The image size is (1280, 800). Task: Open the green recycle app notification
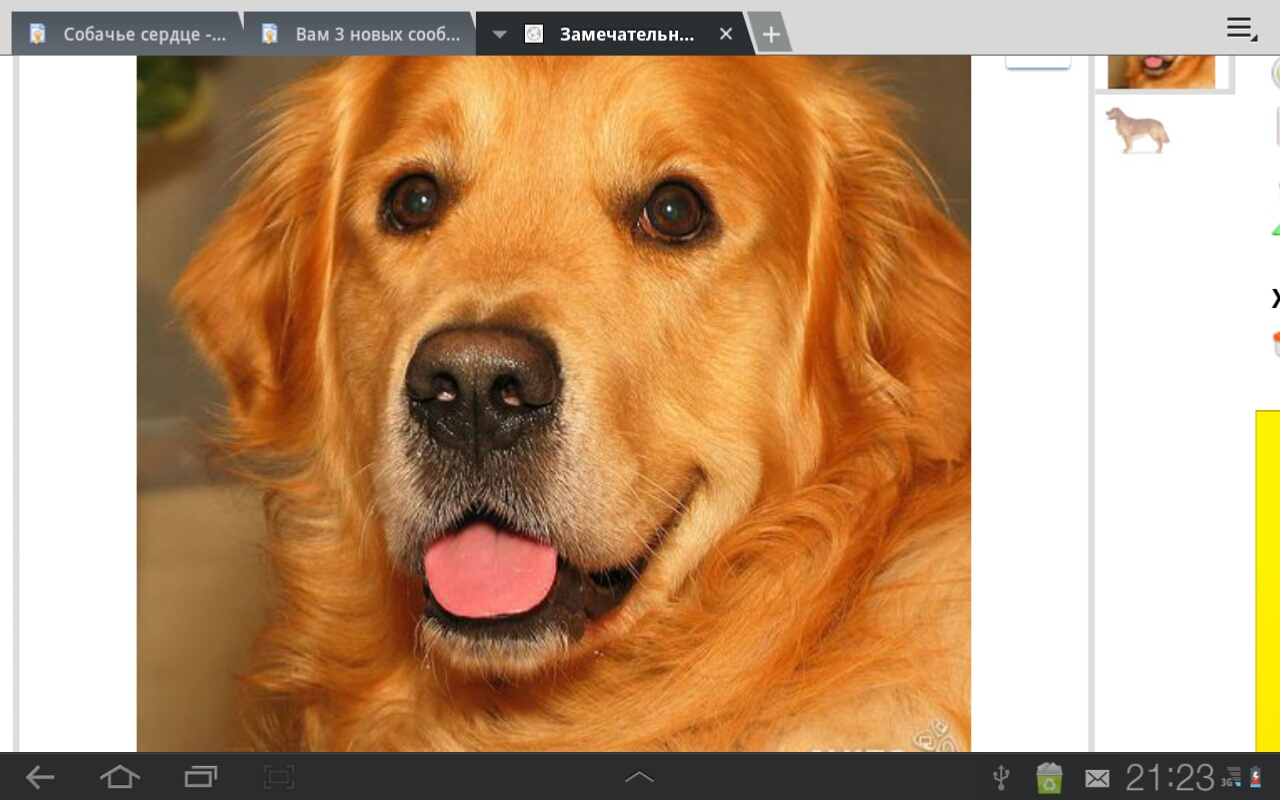click(1049, 777)
